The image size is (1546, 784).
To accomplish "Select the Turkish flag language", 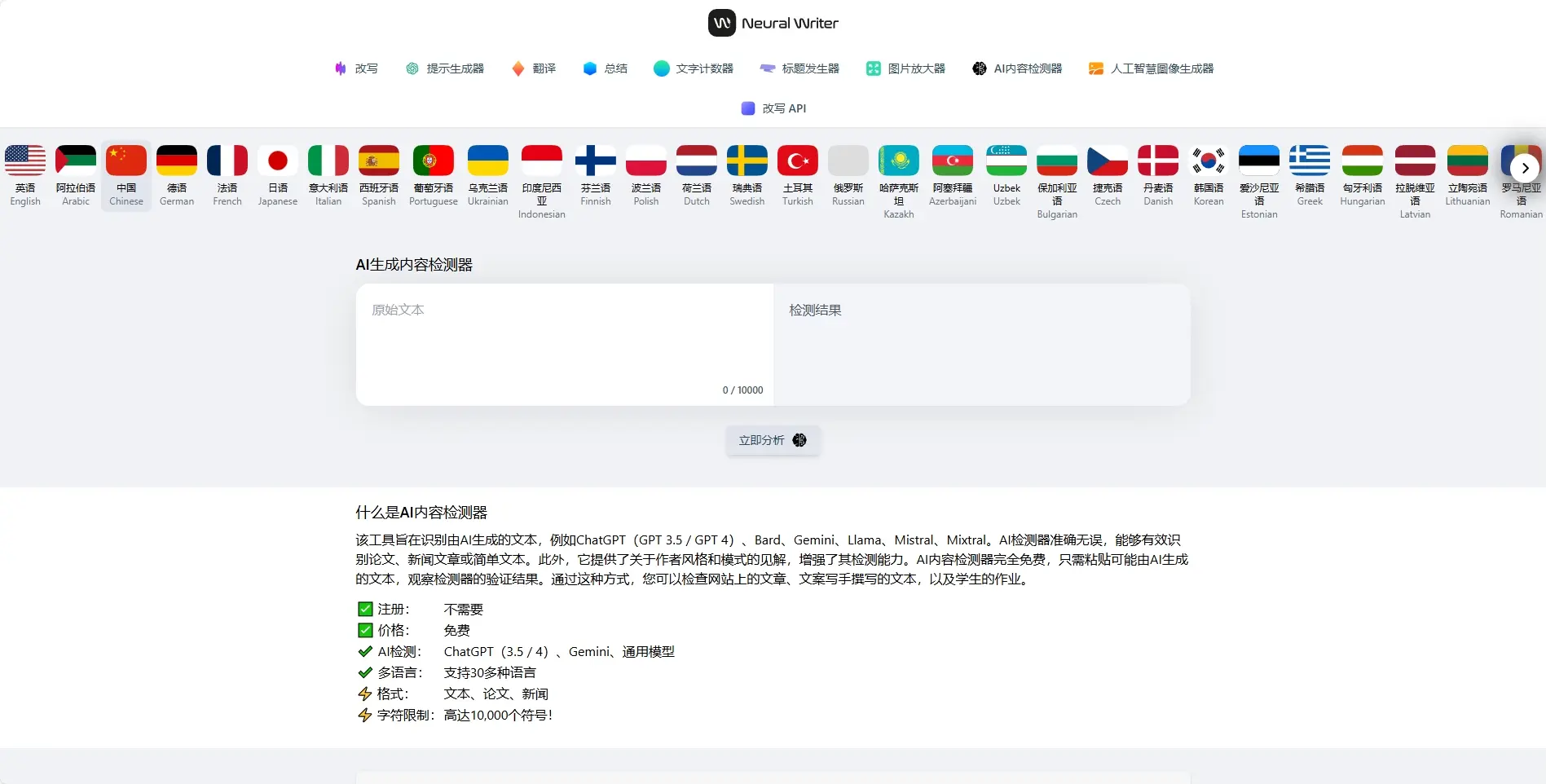I will (797, 161).
